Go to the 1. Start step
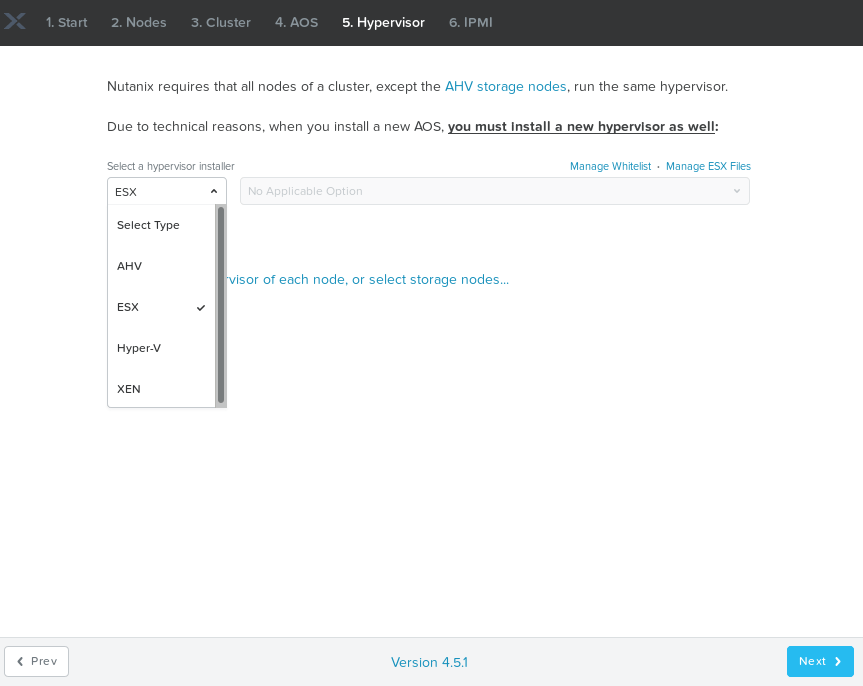 coord(67,22)
